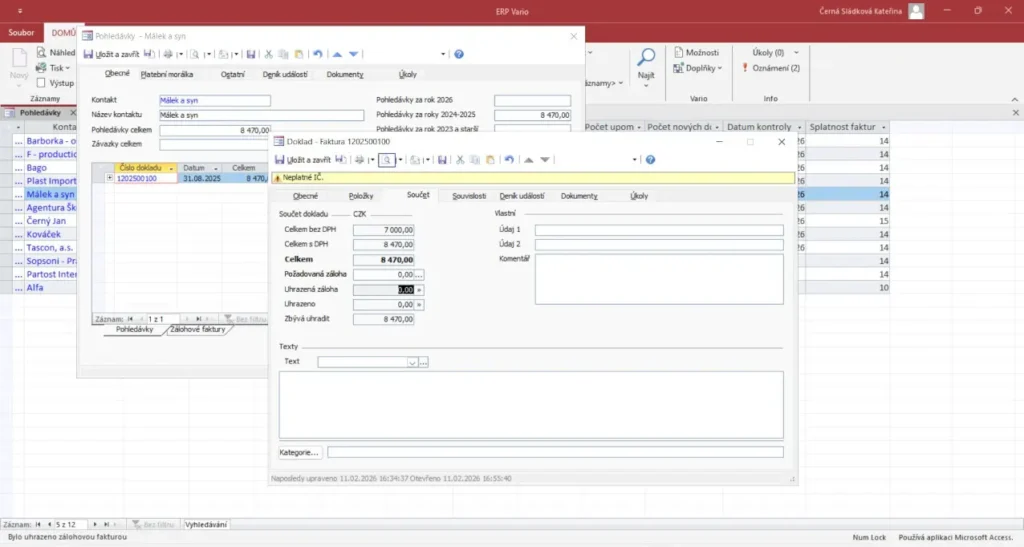Viewport: 1024px width, 547px height.
Task: Click the help icon in the invoice toolbar
Action: [650, 160]
